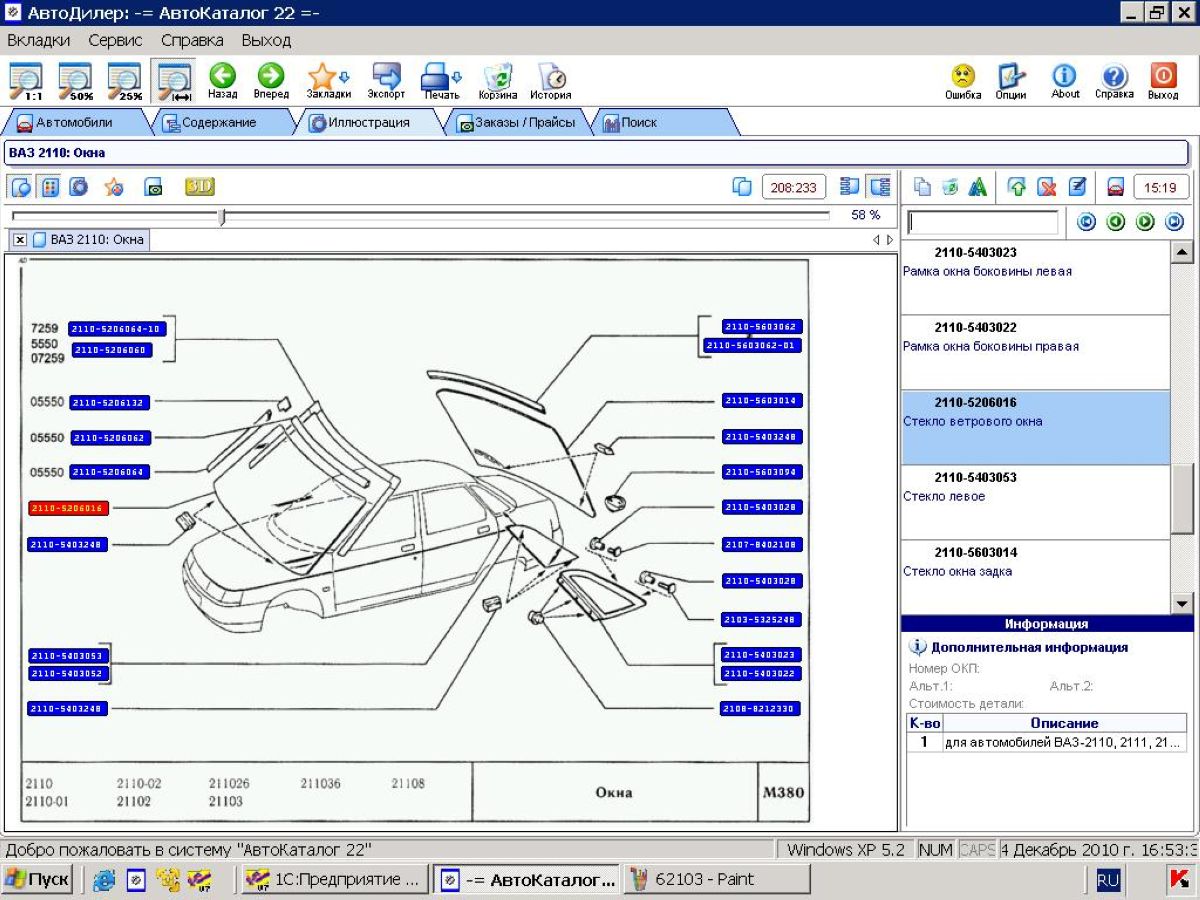Report error via Ошибка icon
The image size is (1200, 900).
(x=962, y=79)
